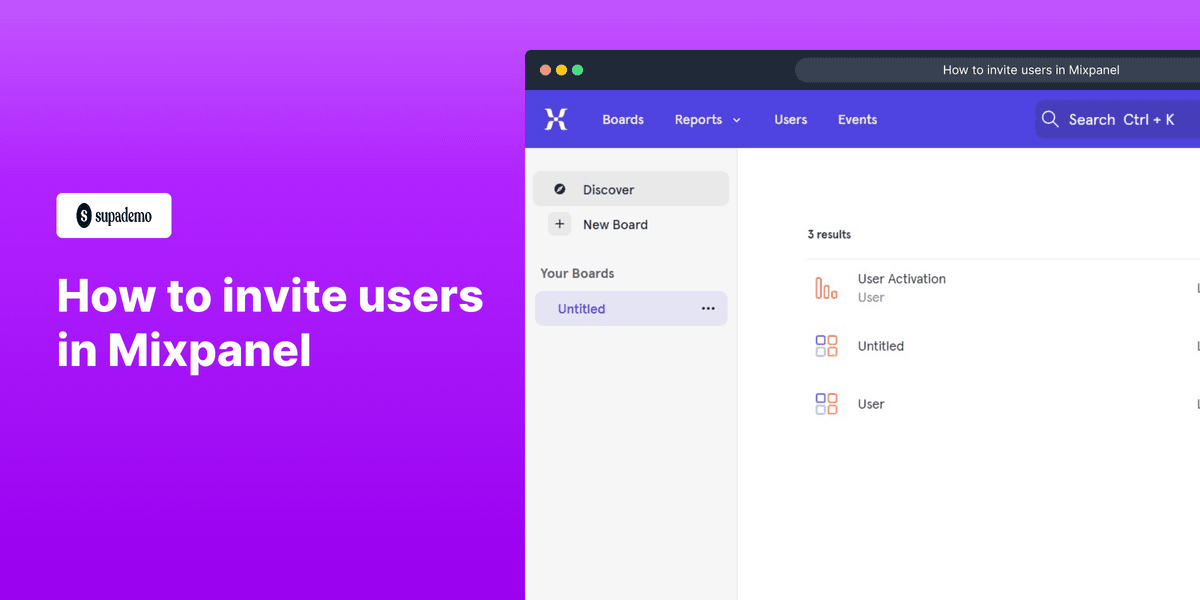Click the New Board button
This screenshot has height=600, width=1200.
pos(615,224)
